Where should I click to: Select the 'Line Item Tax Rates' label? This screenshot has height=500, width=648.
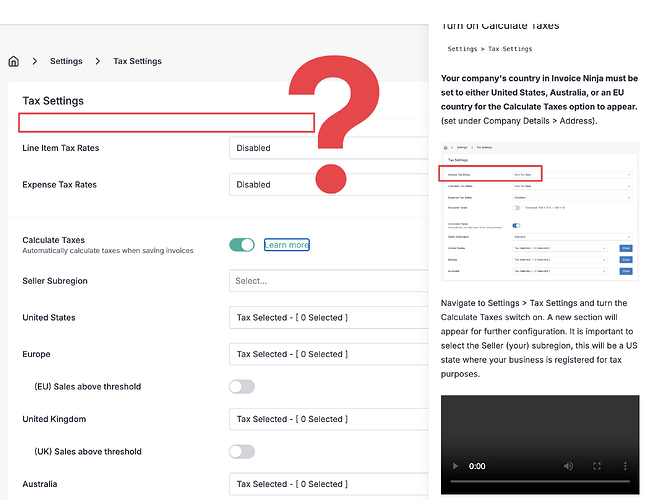61,148
